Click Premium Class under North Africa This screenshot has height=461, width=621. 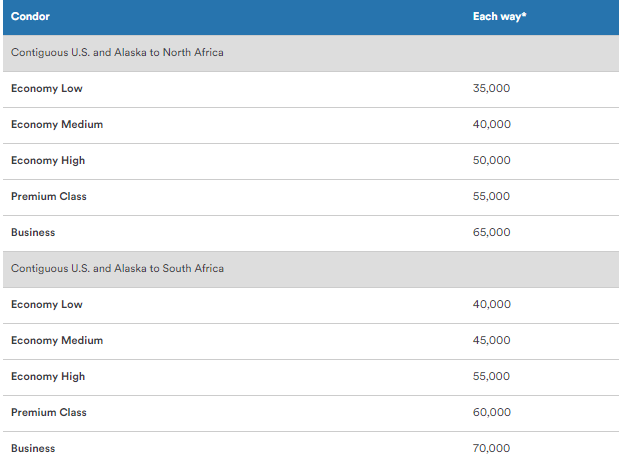pyautogui.click(x=49, y=196)
